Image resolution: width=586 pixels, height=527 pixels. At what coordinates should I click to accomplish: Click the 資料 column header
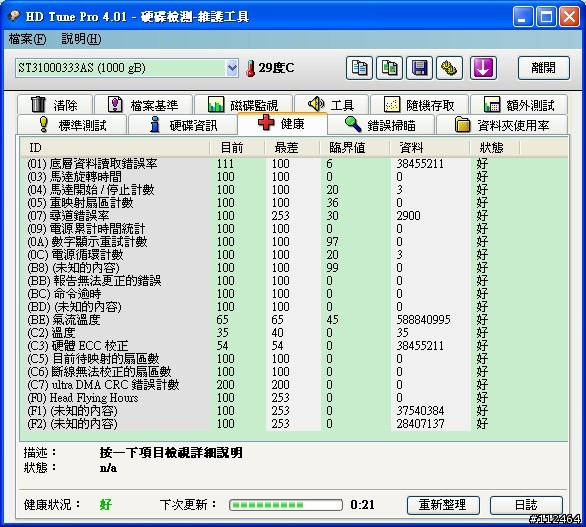pos(430,148)
